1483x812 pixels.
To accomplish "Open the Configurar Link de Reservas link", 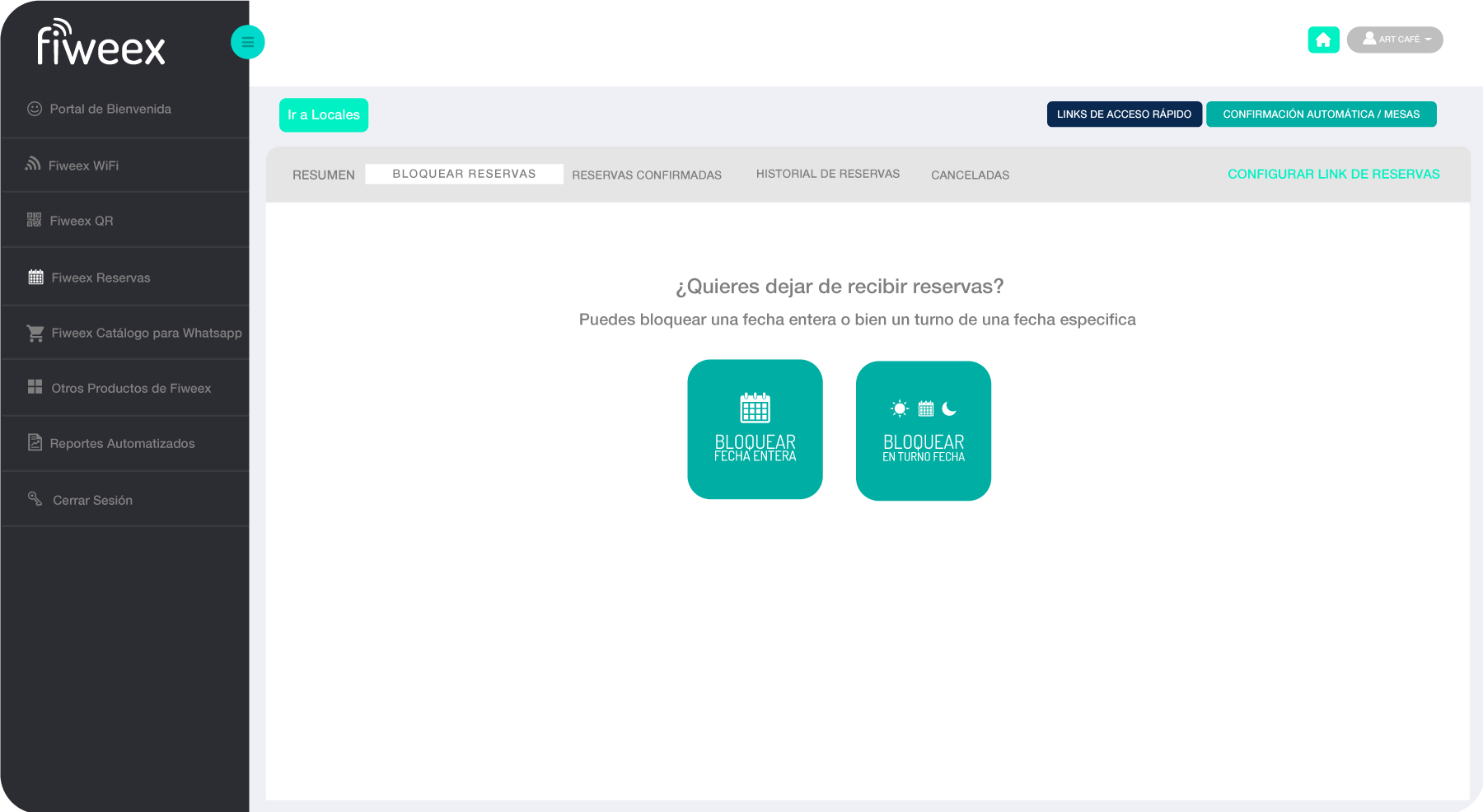I will (x=1333, y=174).
